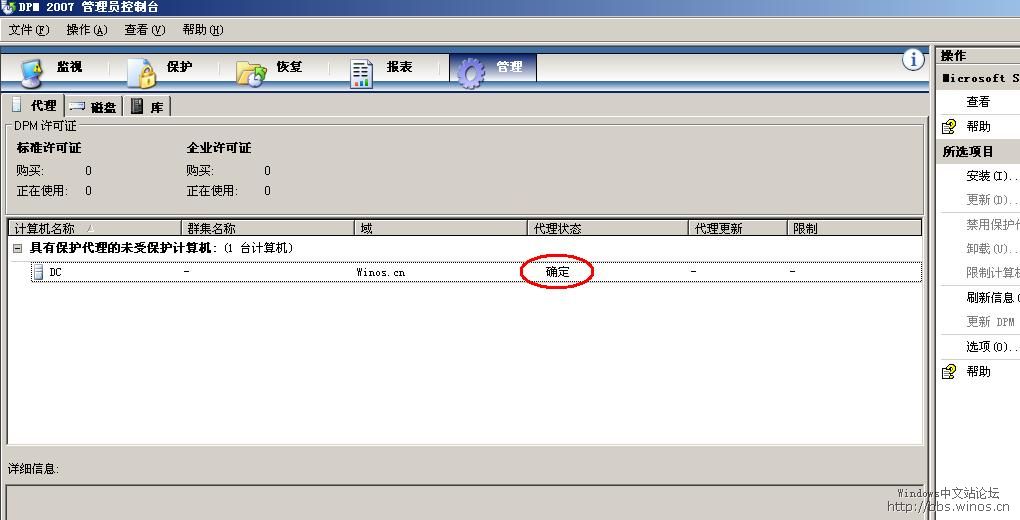Collapse the unprotected computers group
The image size is (1020, 520).
coord(17,248)
